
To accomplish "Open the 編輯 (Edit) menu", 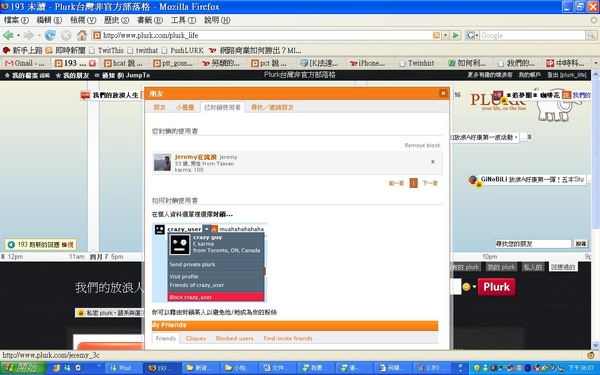I will [49, 20].
